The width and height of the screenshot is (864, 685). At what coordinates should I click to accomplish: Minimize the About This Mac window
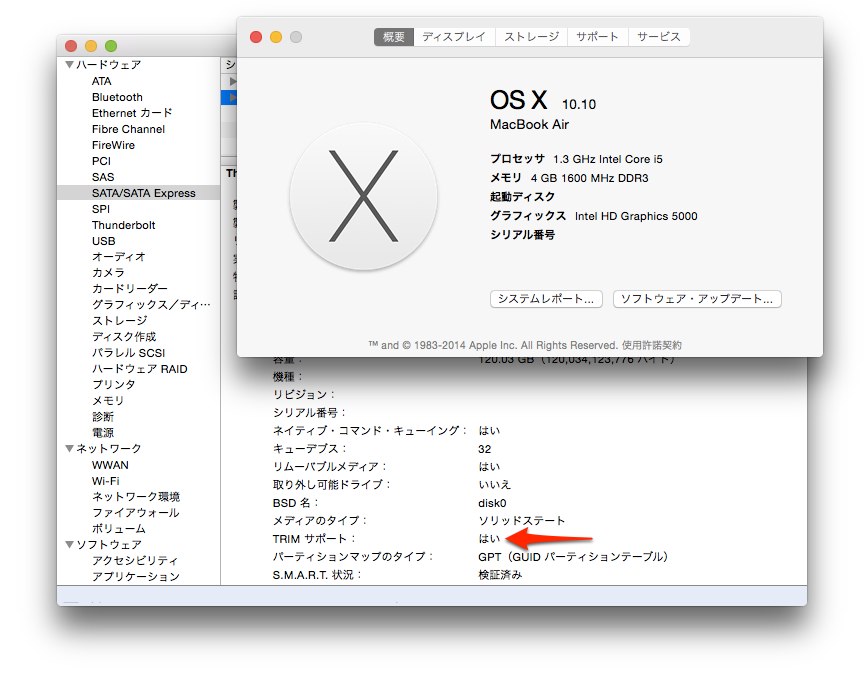(276, 37)
